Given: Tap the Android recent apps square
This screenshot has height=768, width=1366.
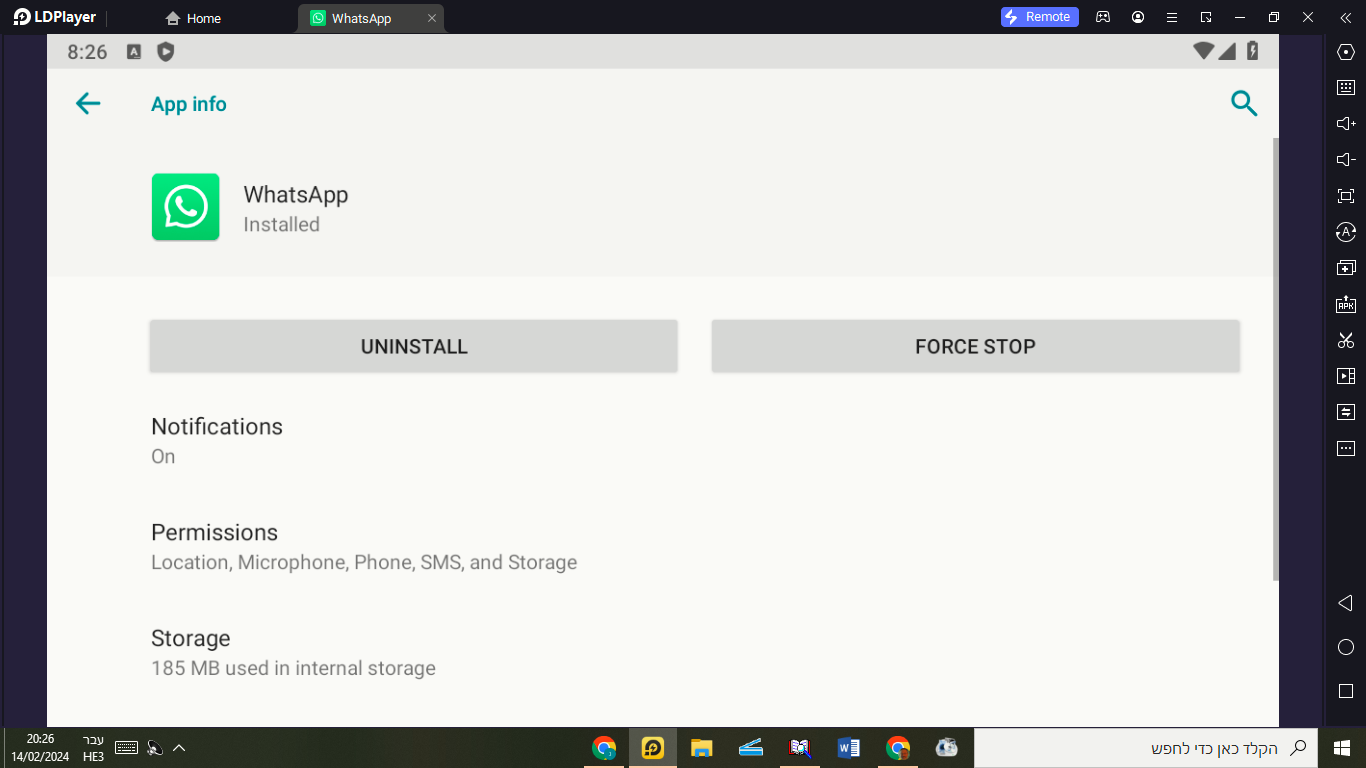Looking at the screenshot, I should pos(1346,691).
